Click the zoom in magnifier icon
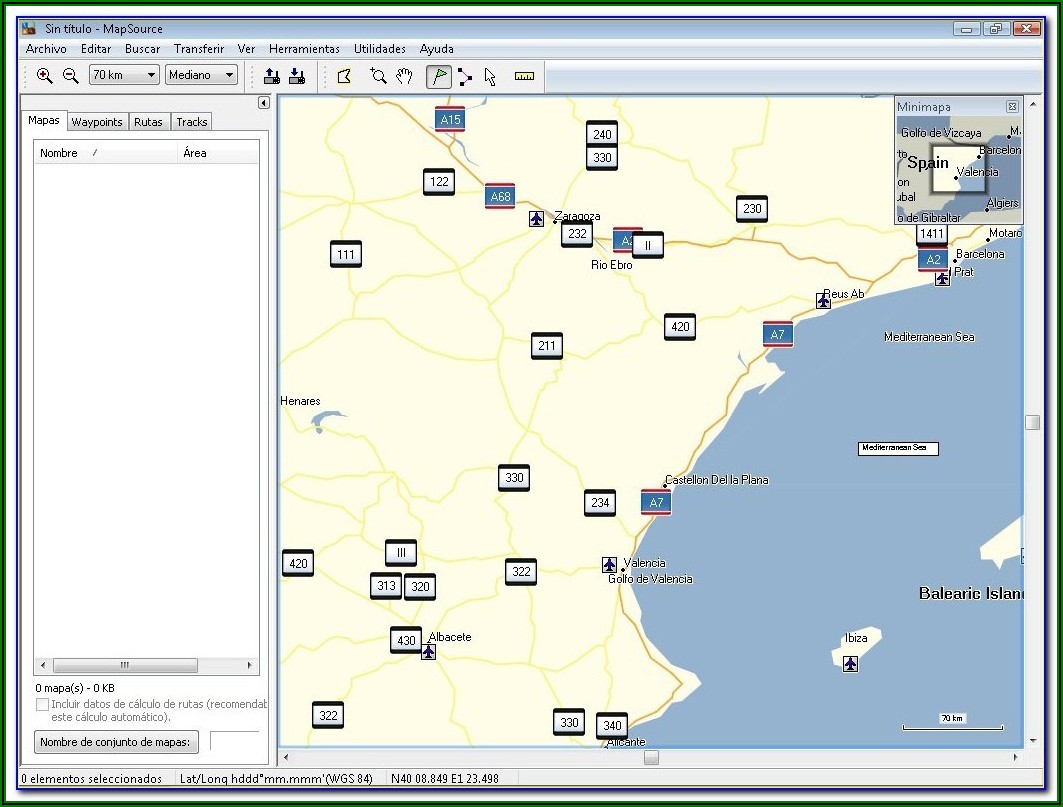Image resolution: width=1063 pixels, height=807 pixels. point(44,75)
